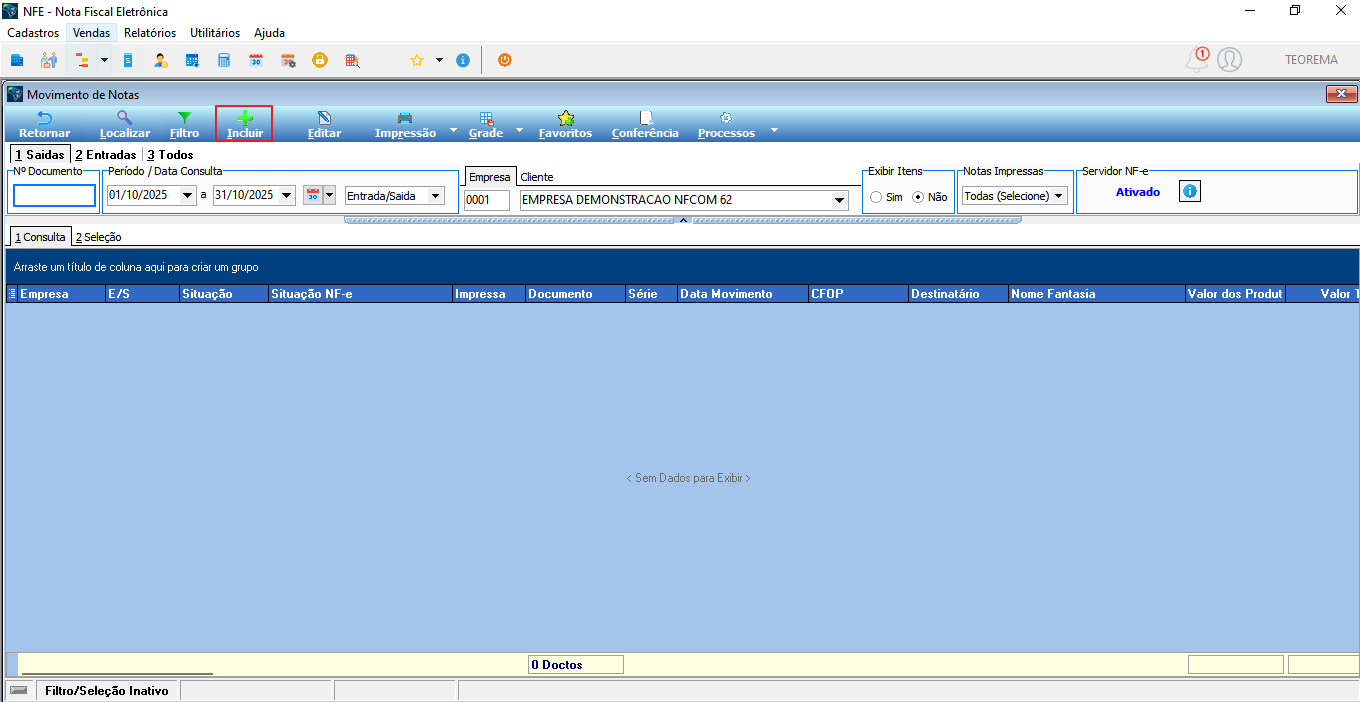The image size is (1360, 702).
Task: Click the red grid with magnifier icon
Action: point(352,60)
